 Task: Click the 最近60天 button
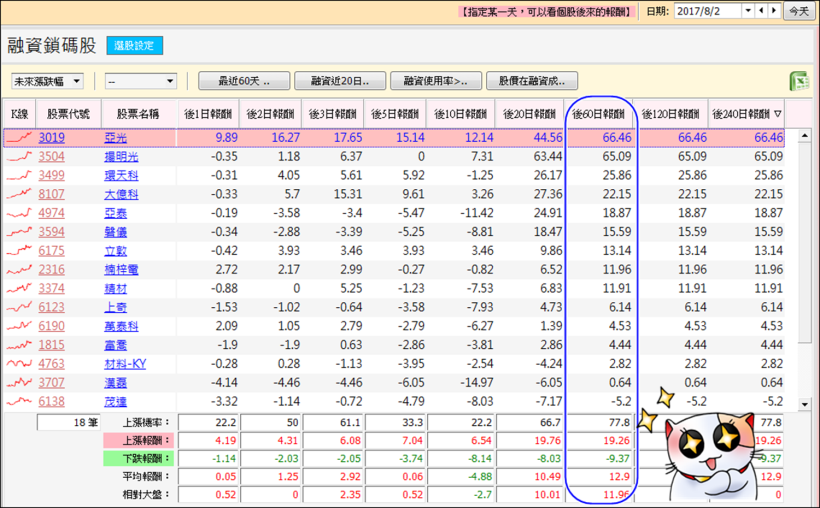(x=244, y=81)
